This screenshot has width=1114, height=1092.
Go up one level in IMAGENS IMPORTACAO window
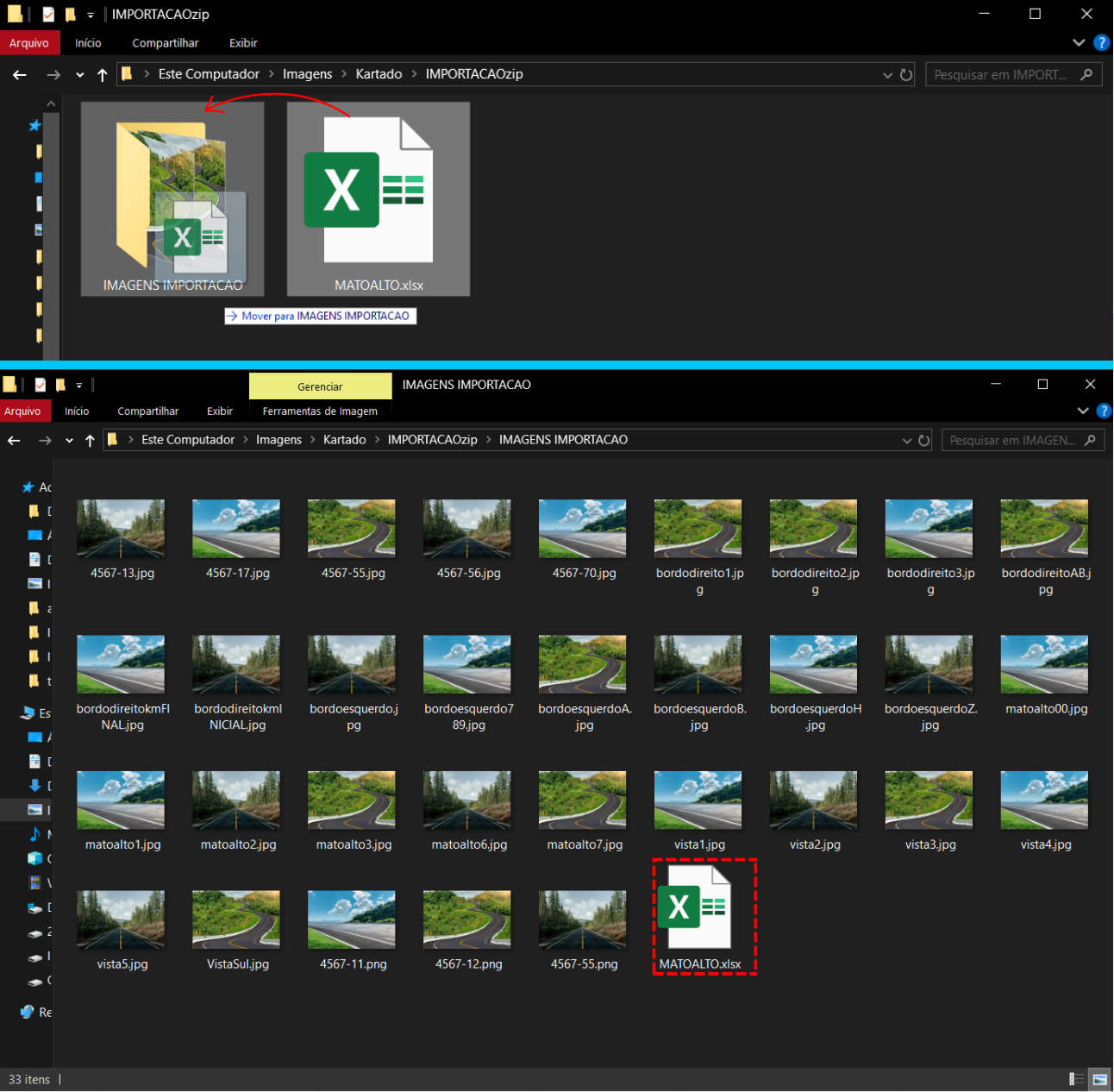coord(90,441)
